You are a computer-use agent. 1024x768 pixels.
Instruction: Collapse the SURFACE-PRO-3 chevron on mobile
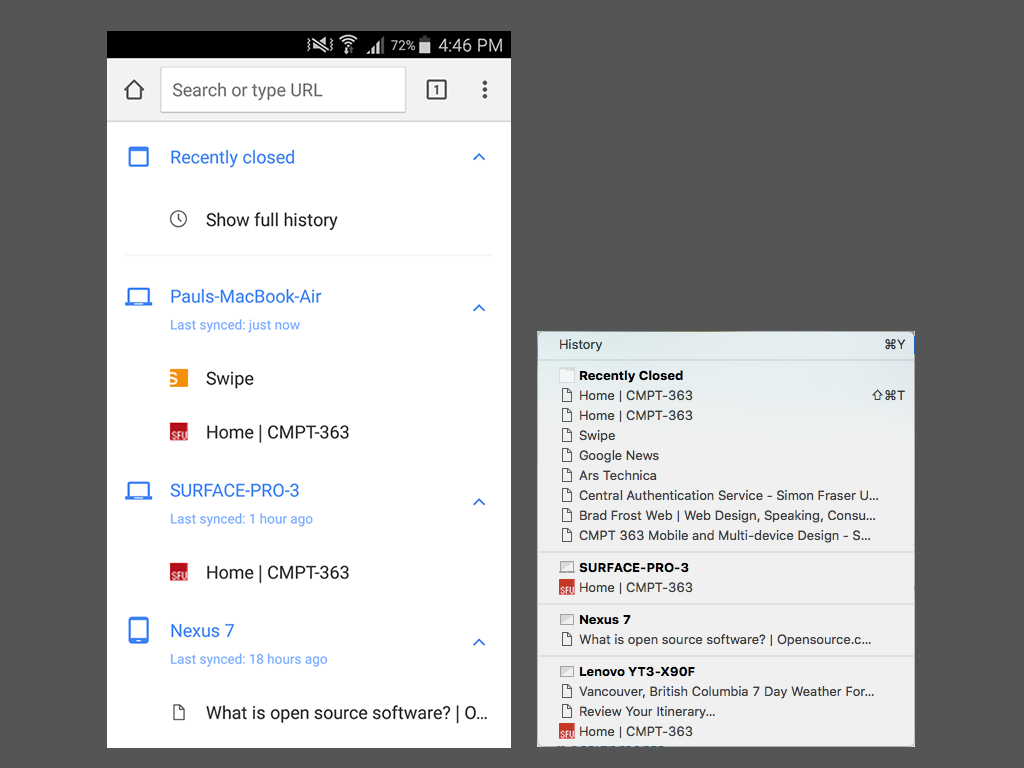(x=479, y=502)
